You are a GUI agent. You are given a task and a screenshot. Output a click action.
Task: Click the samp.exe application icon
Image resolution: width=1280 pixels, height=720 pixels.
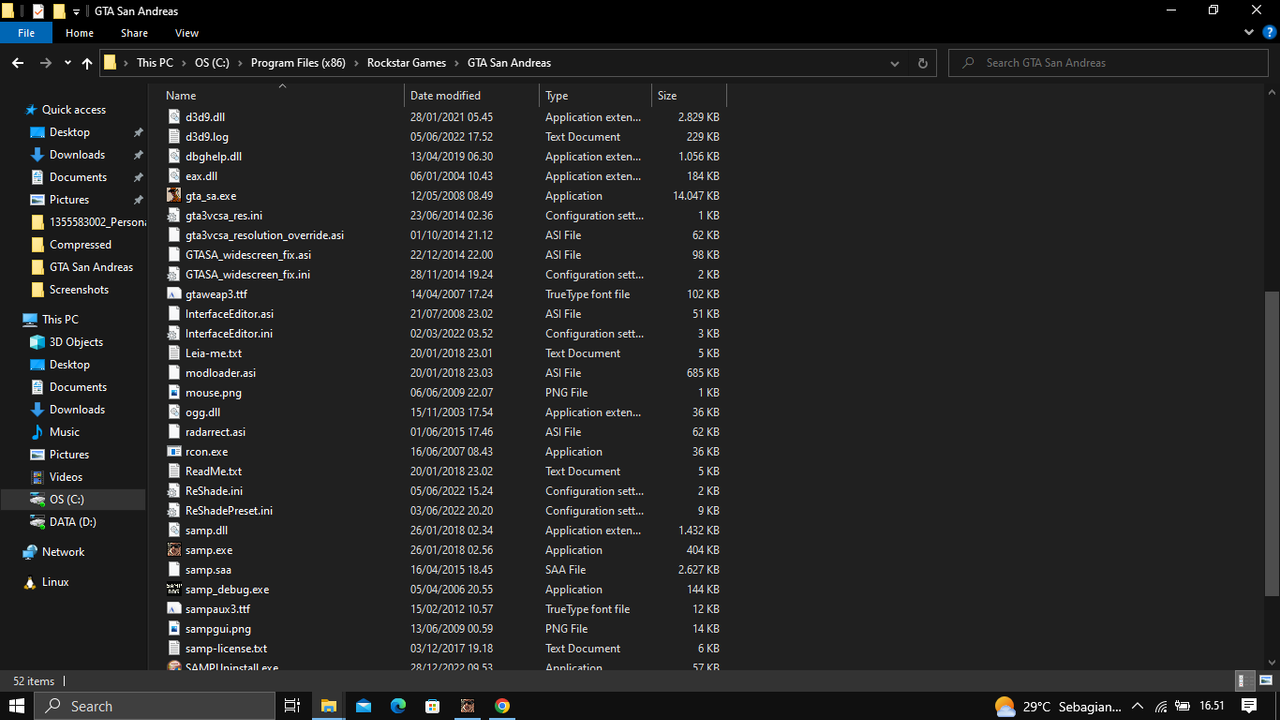[x=174, y=550]
